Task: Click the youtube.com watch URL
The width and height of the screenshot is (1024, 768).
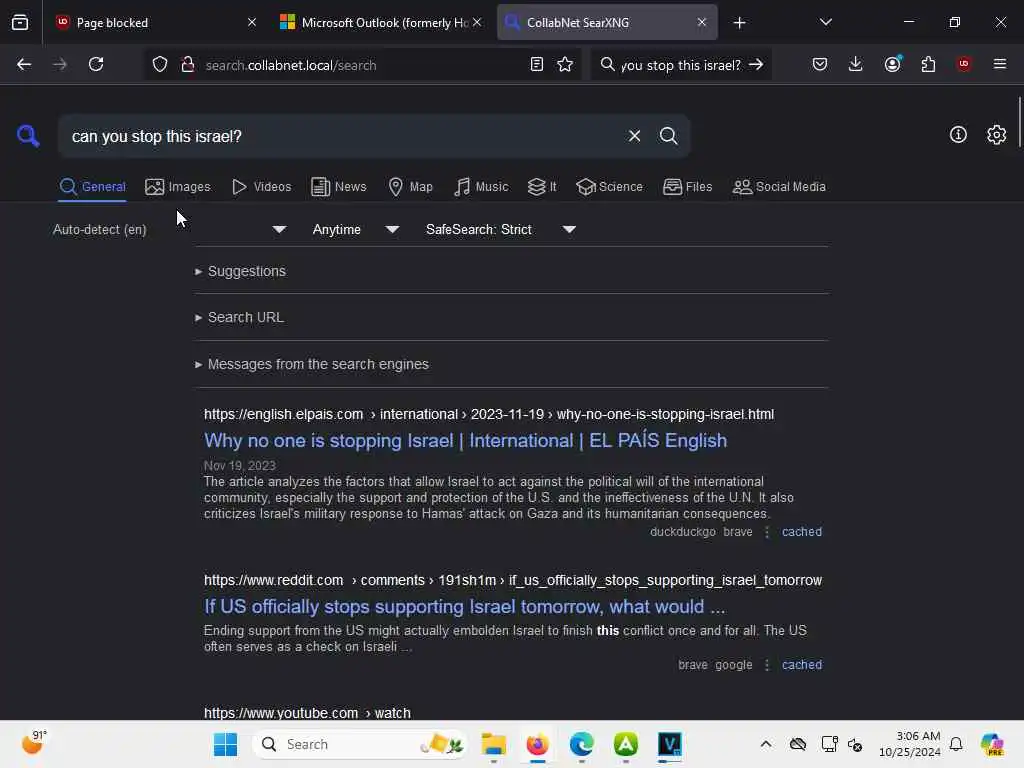Action: [x=307, y=712]
